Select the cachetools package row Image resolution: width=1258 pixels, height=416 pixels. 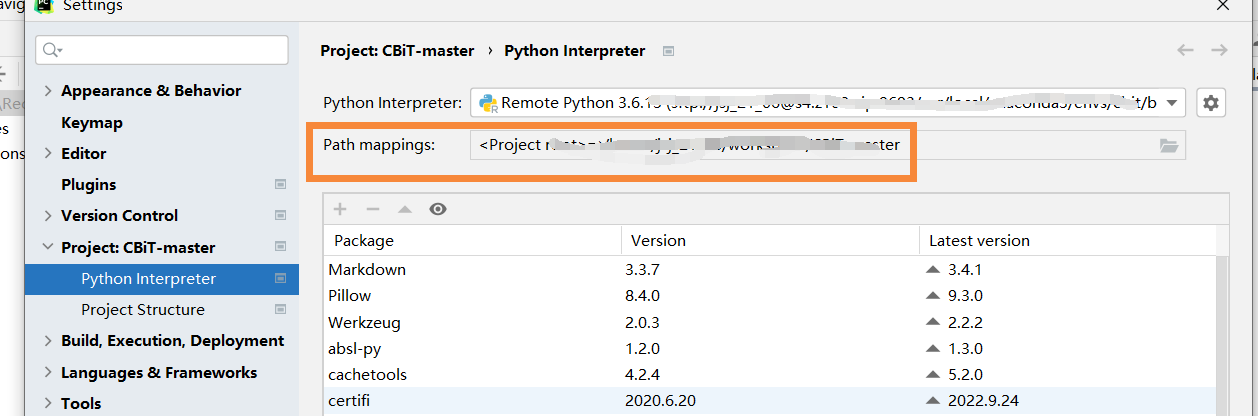770,375
